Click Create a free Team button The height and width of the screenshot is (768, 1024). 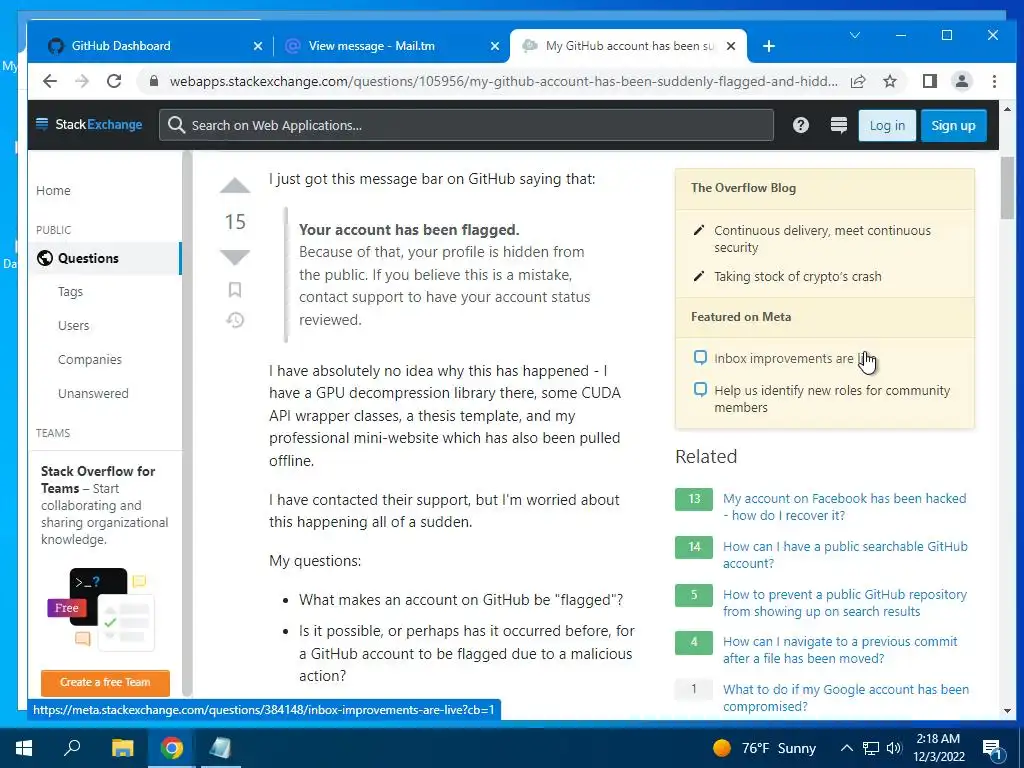(105, 682)
